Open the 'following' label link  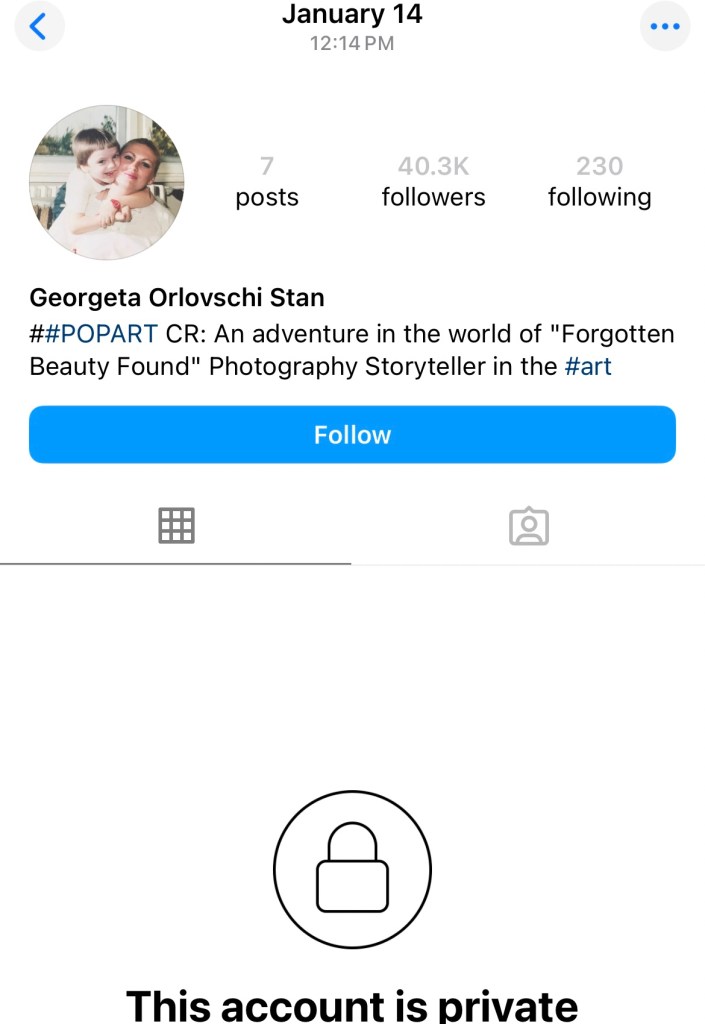tap(599, 197)
